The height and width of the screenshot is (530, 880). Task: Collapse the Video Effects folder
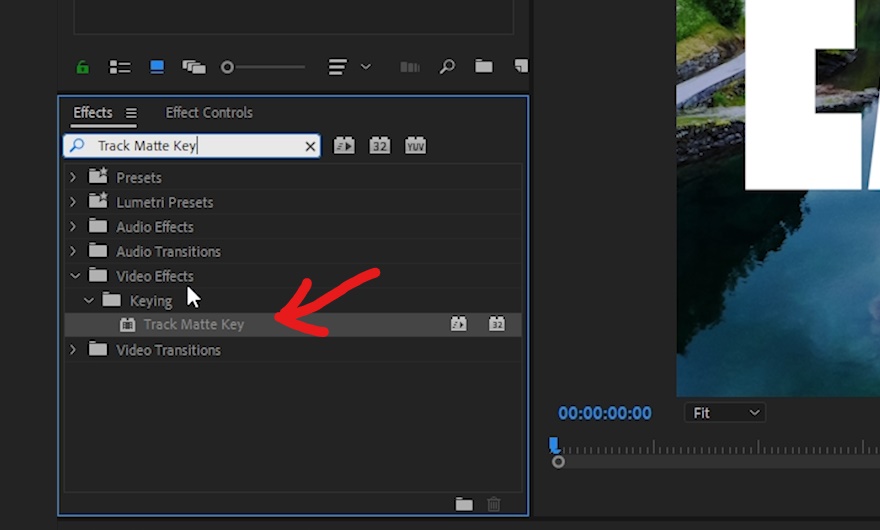[x=75, y=276]
